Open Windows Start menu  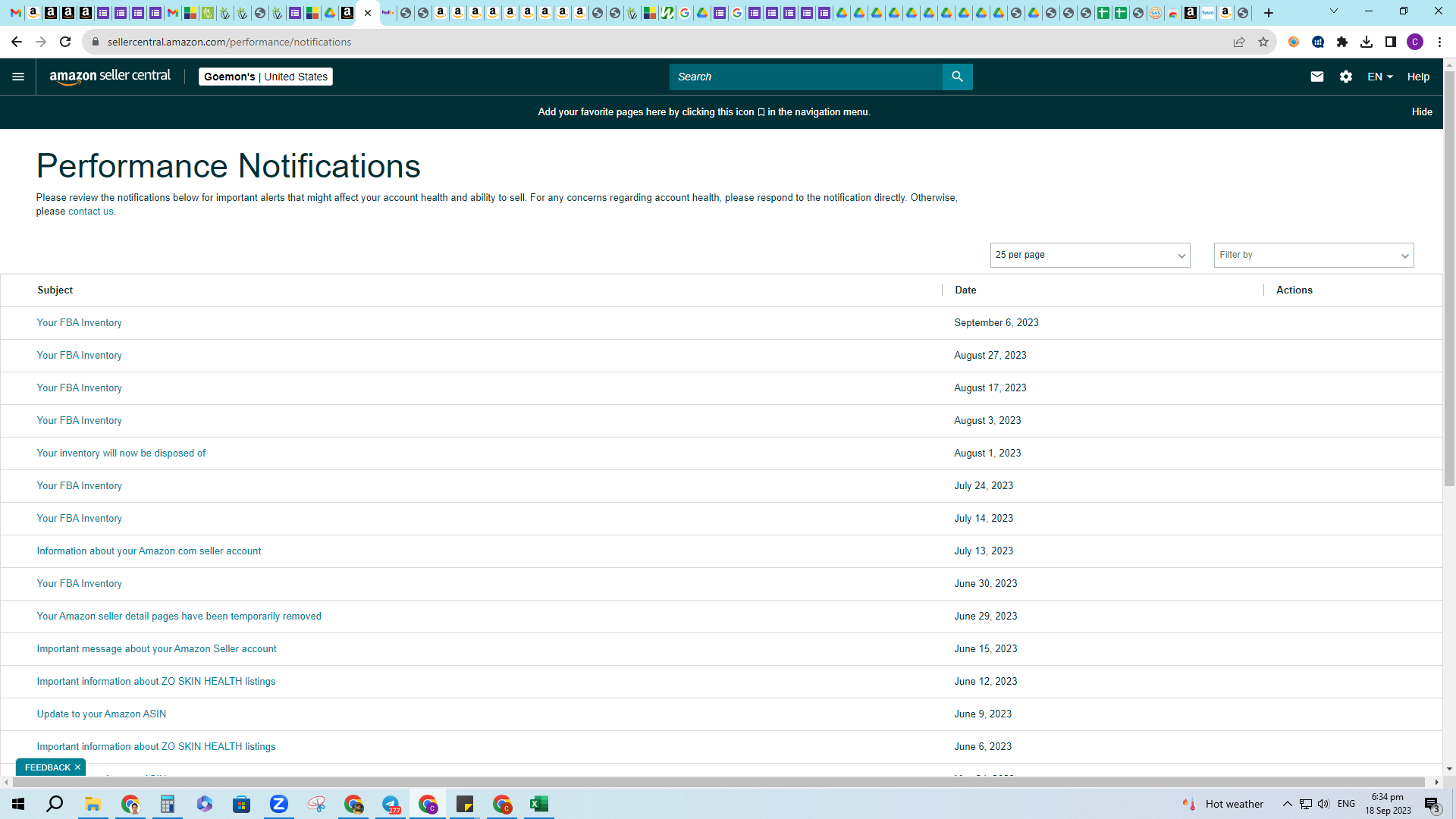click(18, 804)
